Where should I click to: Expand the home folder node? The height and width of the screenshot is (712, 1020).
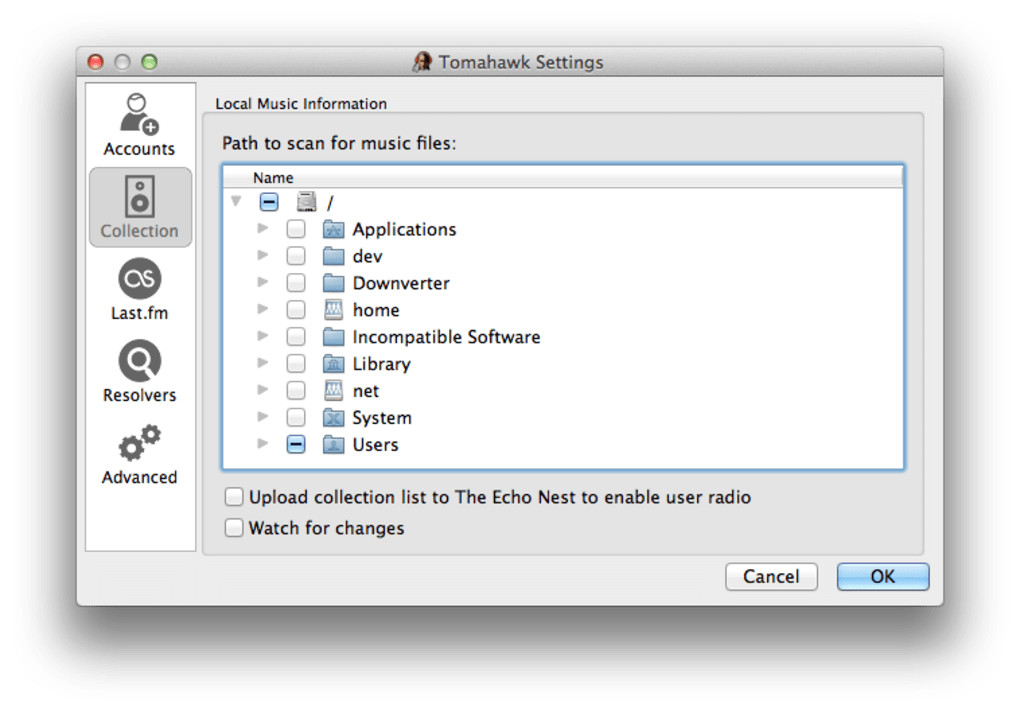[x=263, y=309]
